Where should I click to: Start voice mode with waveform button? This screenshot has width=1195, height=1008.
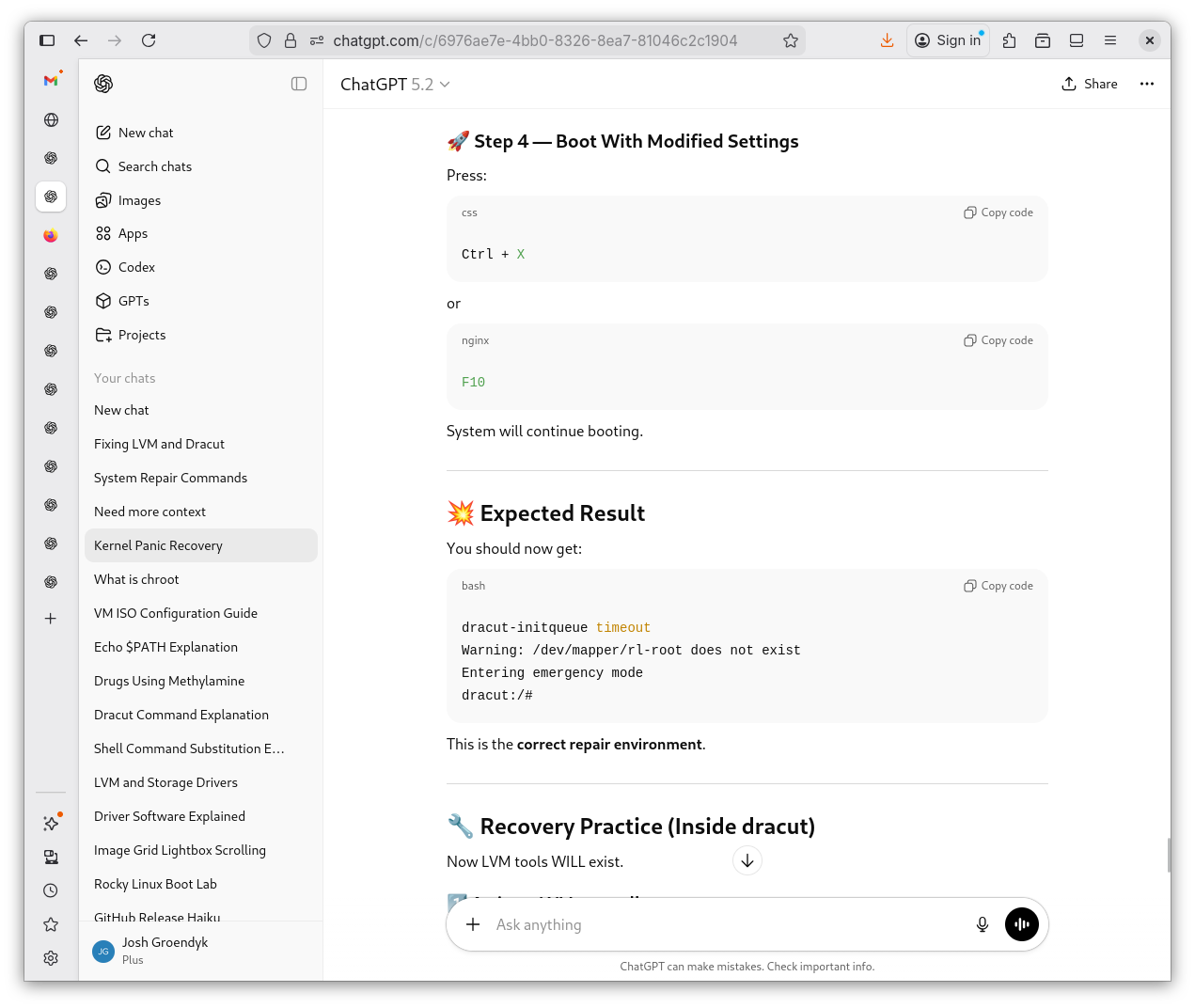click(x=1021, y=924)
